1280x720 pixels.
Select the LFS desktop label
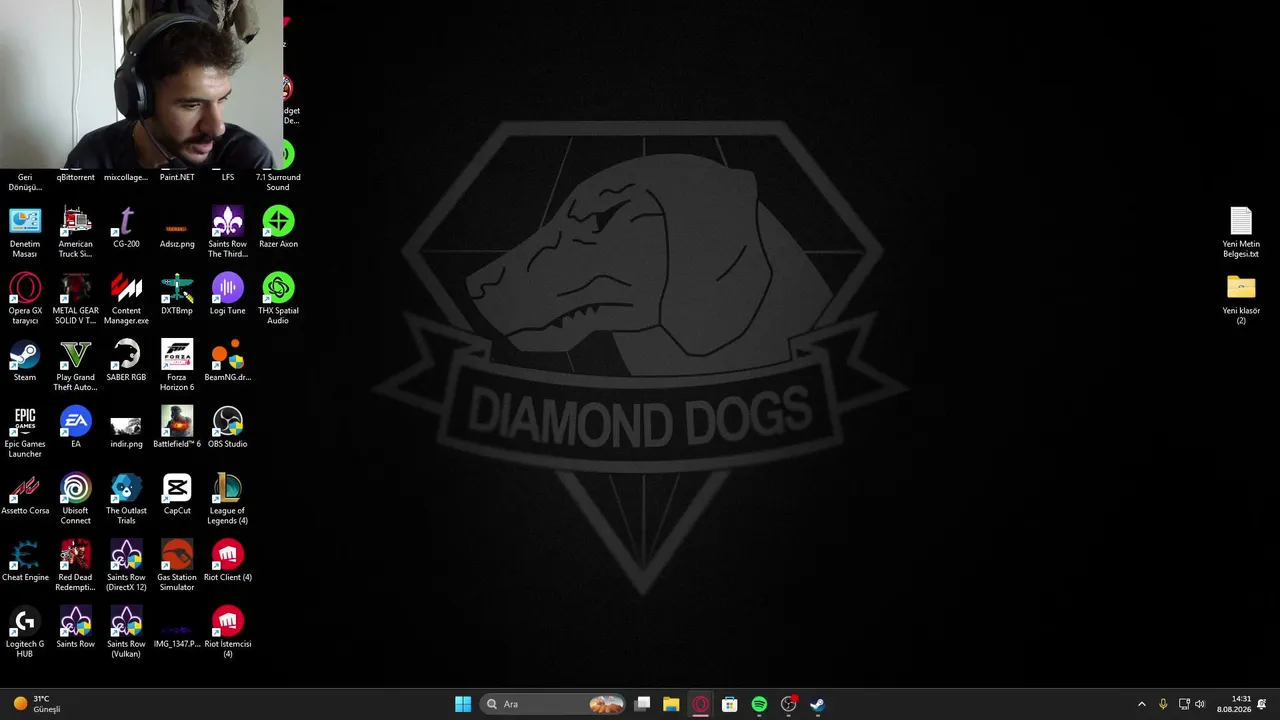pyautogui.click(x=228, y=177)
